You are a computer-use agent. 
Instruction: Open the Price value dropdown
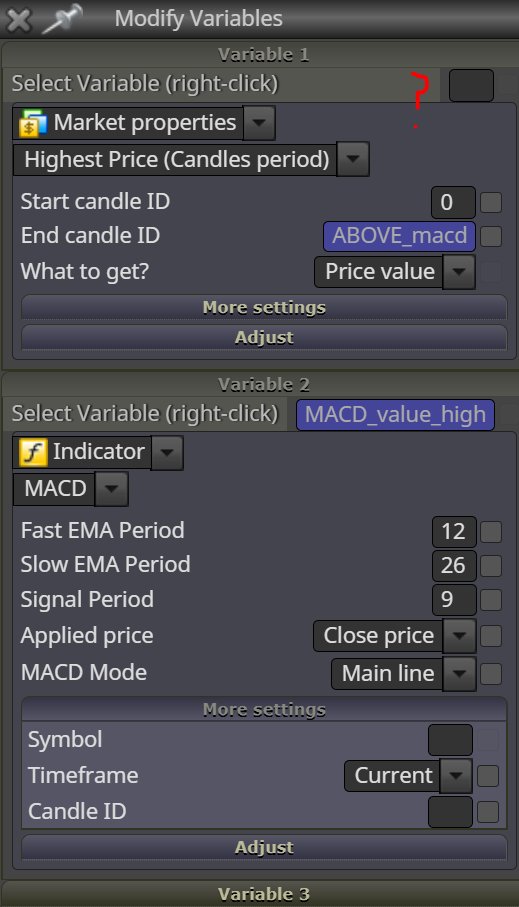tap(459, 272)
